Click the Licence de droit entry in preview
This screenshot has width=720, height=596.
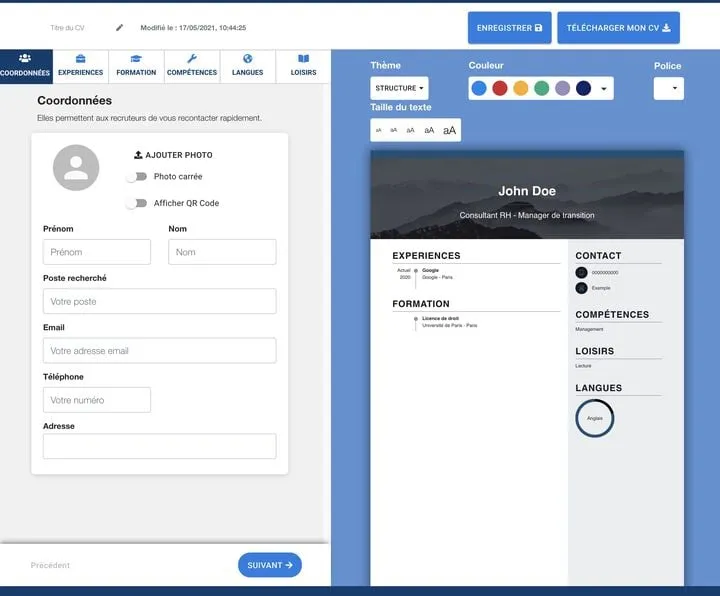pos(450,322)
